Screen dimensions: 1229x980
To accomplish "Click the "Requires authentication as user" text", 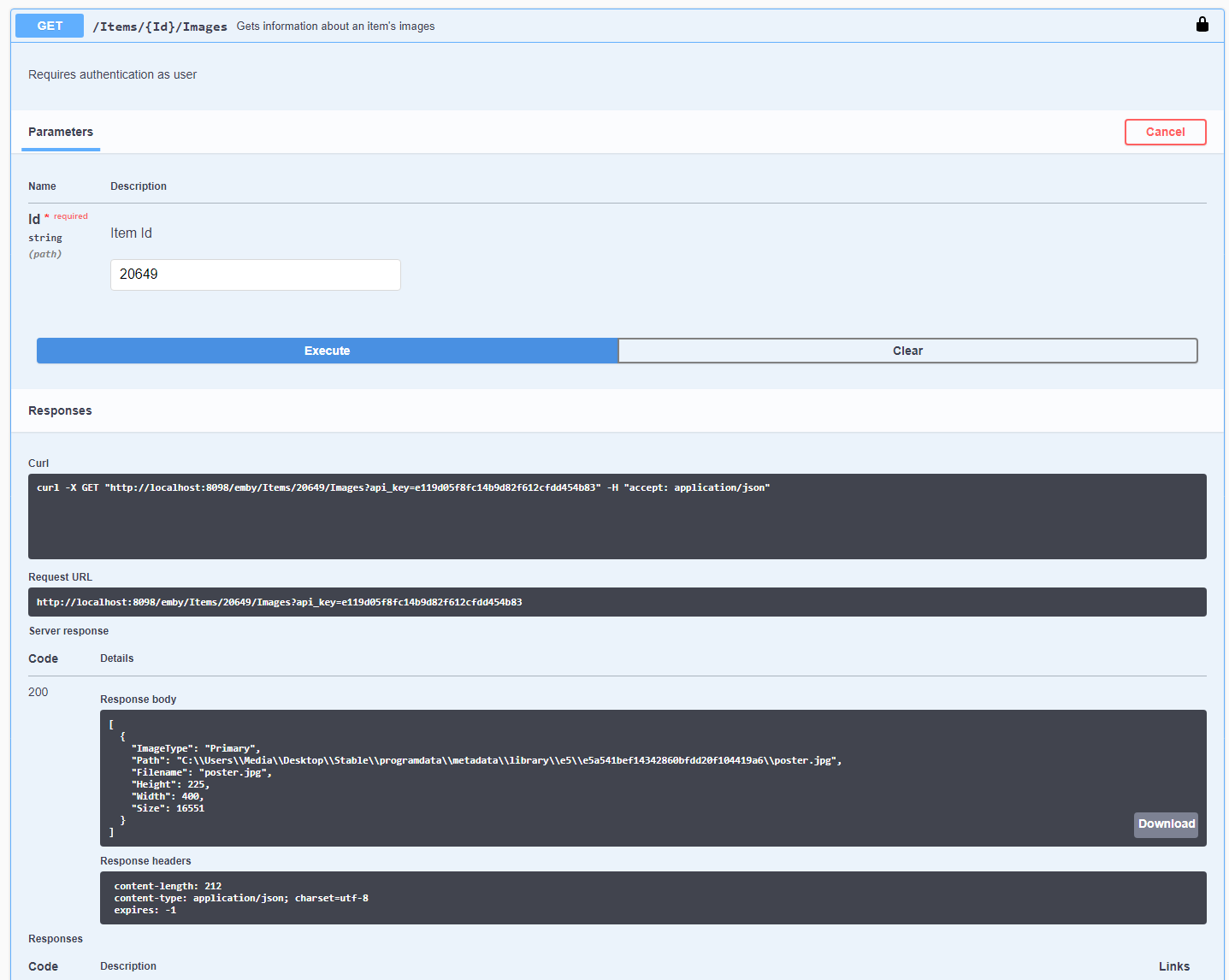I will point(112,75).
